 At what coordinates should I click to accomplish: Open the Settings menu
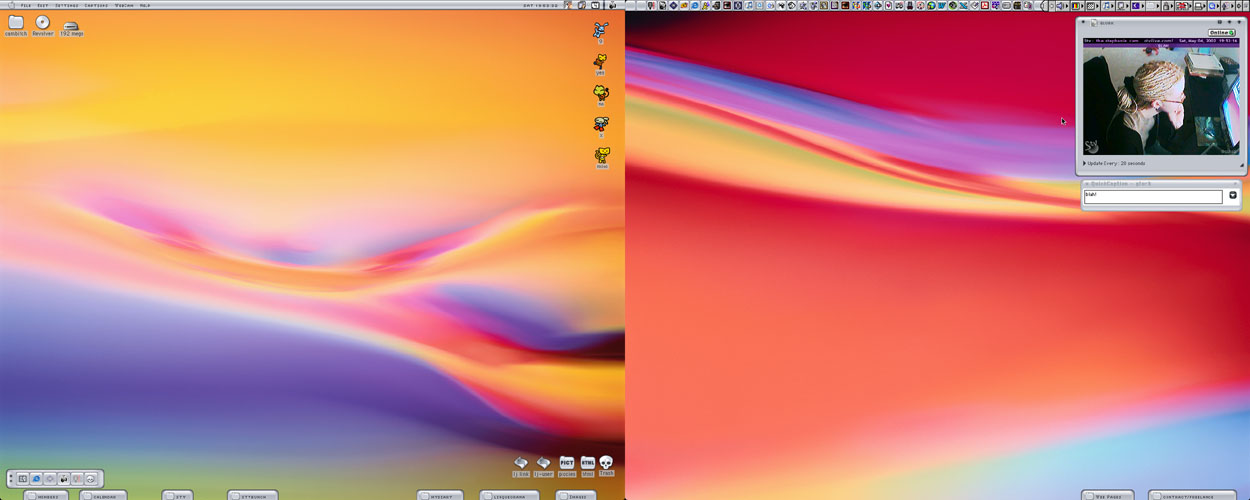(x=66, y=5)
